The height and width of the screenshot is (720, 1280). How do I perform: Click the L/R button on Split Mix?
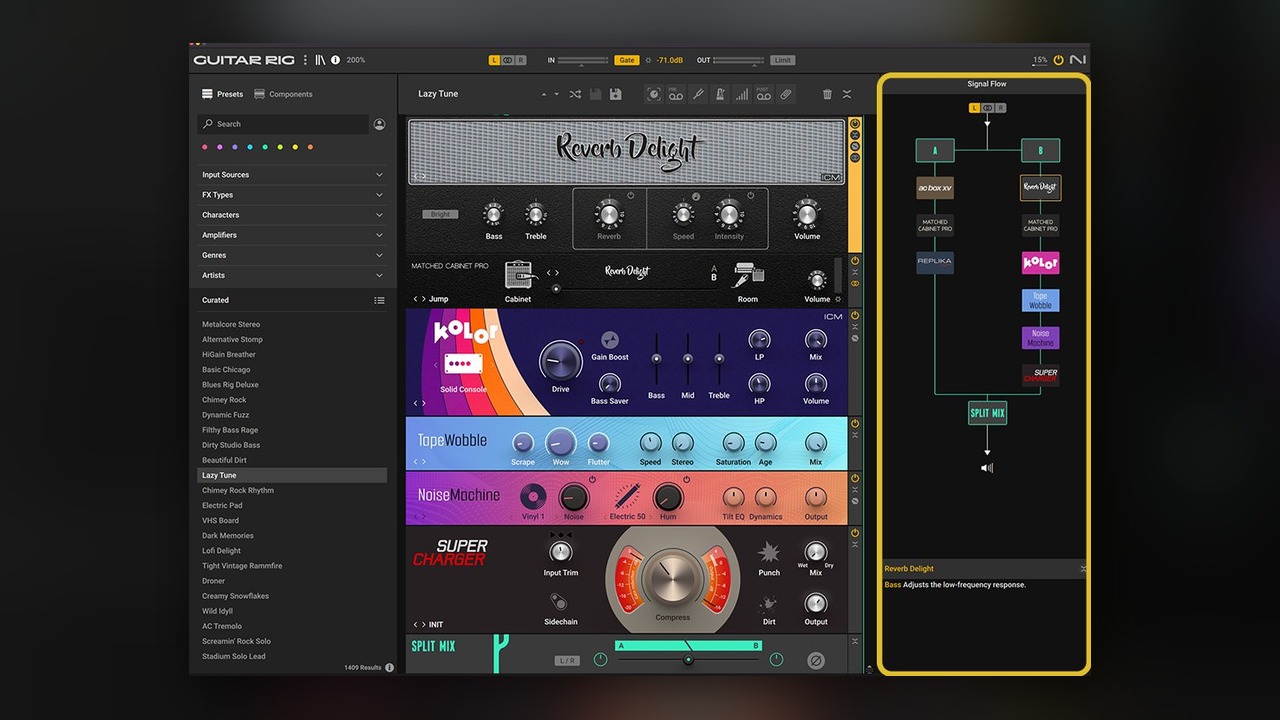[x=567, y=661]
